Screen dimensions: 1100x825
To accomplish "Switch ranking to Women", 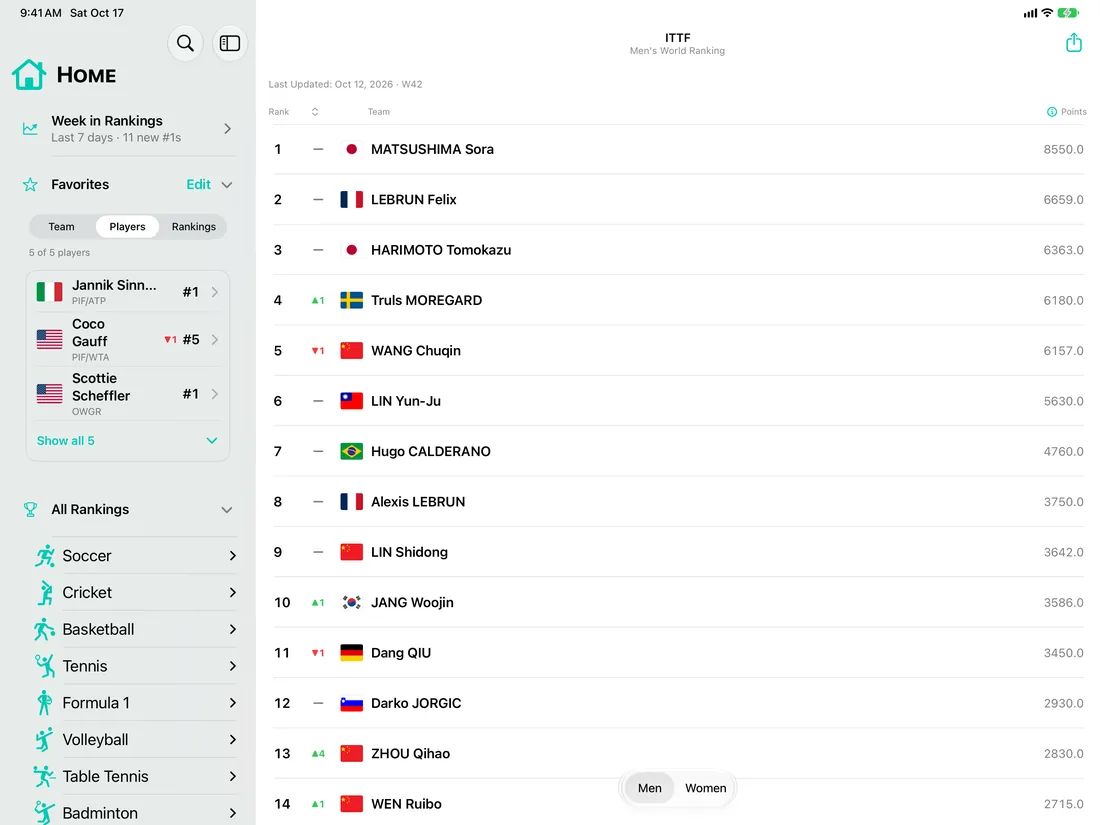I will click(705, 788).
